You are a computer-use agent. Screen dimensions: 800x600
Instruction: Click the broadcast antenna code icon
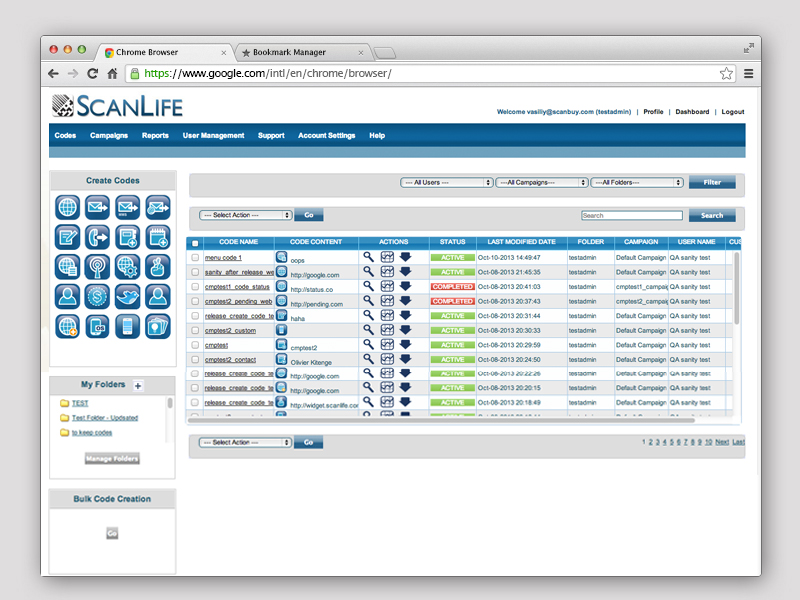97,266
